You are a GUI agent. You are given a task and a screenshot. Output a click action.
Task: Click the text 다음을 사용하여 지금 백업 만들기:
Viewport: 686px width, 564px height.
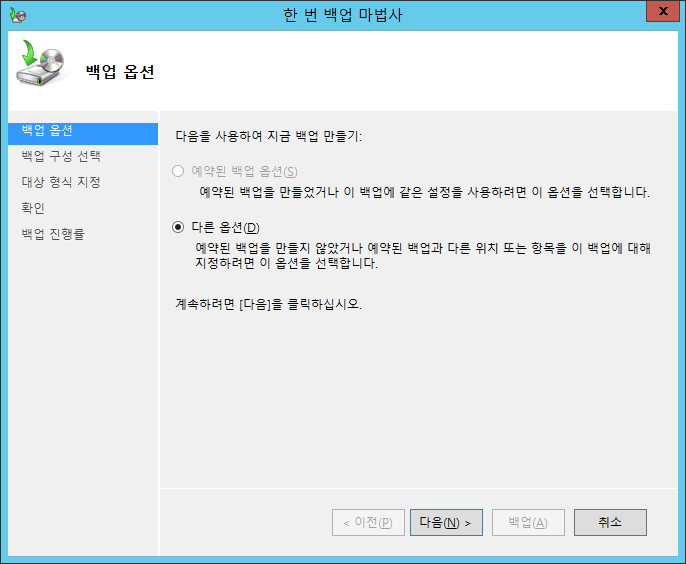pos(269,137)
